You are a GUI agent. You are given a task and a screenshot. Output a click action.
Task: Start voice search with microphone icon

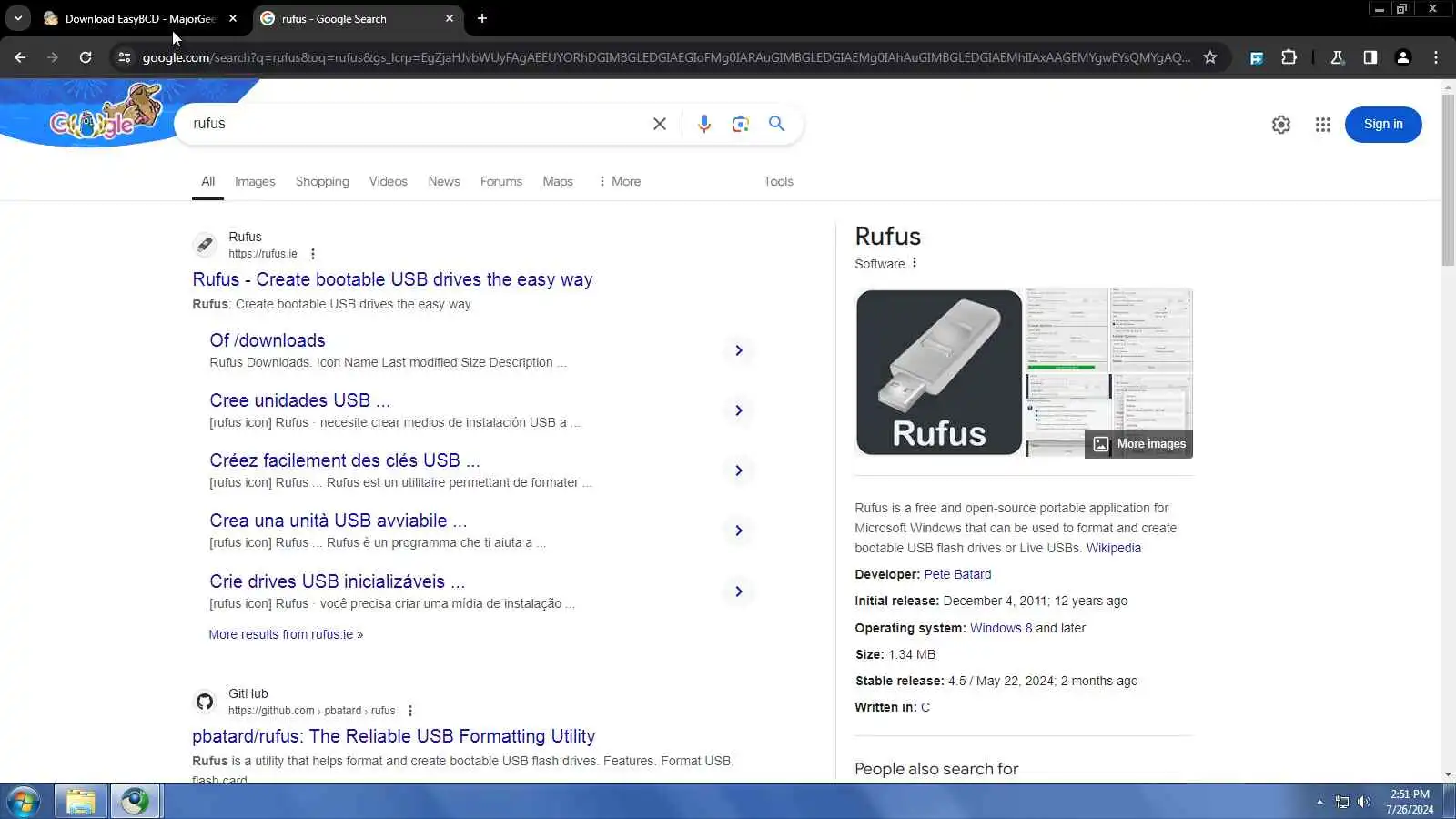pos(703,124)
